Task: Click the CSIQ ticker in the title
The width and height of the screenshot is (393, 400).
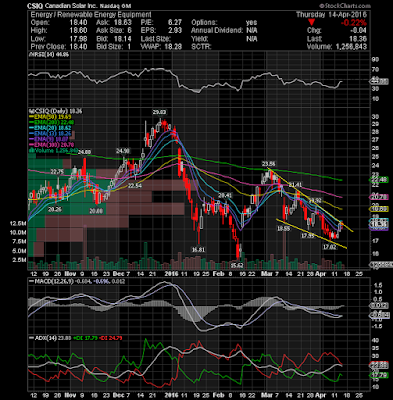Action: pyautogui.click(x=34, y=6)
